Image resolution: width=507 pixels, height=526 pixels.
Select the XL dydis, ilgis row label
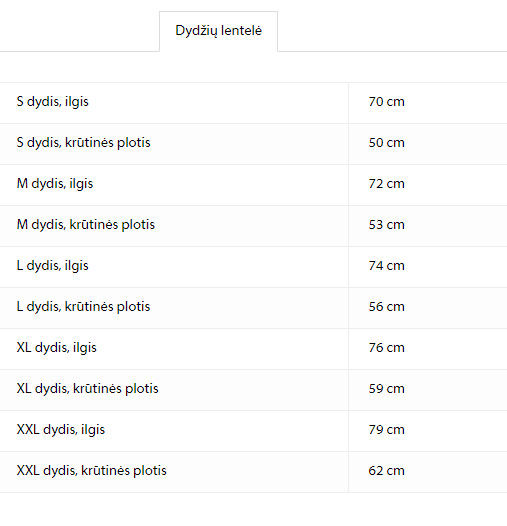click(x=56, y=348)
